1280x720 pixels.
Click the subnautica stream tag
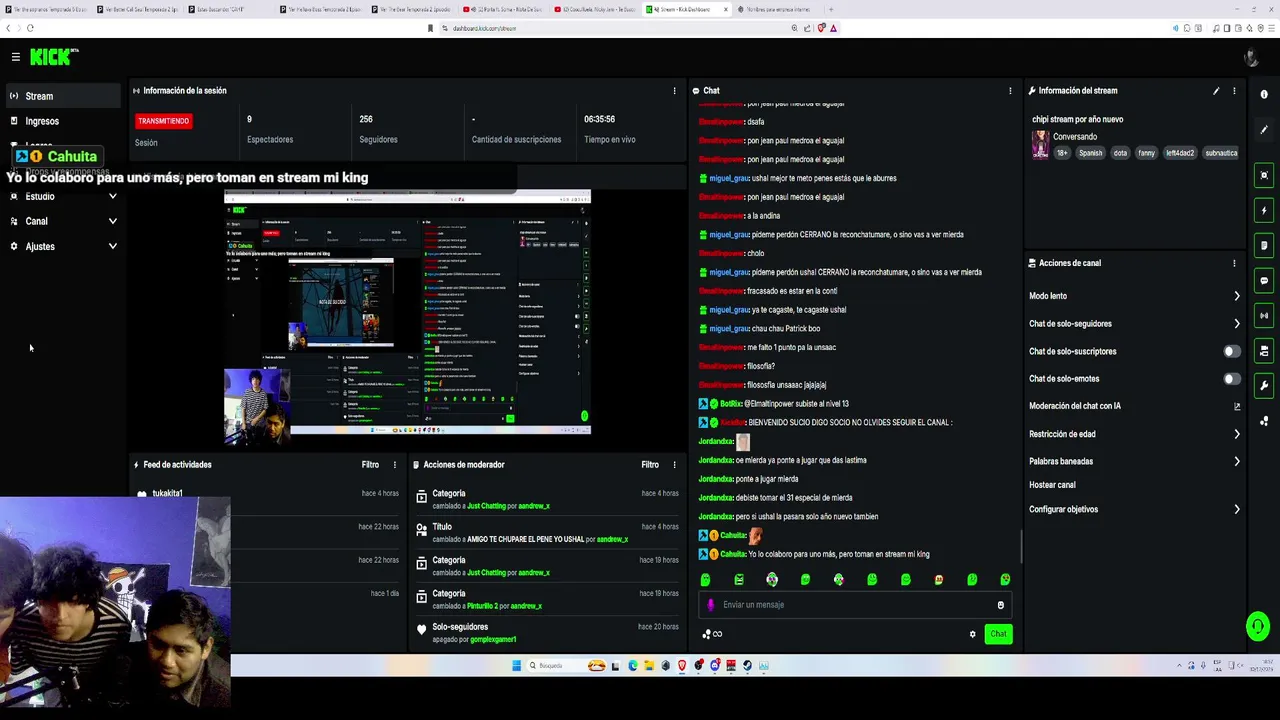(1221, 153)
